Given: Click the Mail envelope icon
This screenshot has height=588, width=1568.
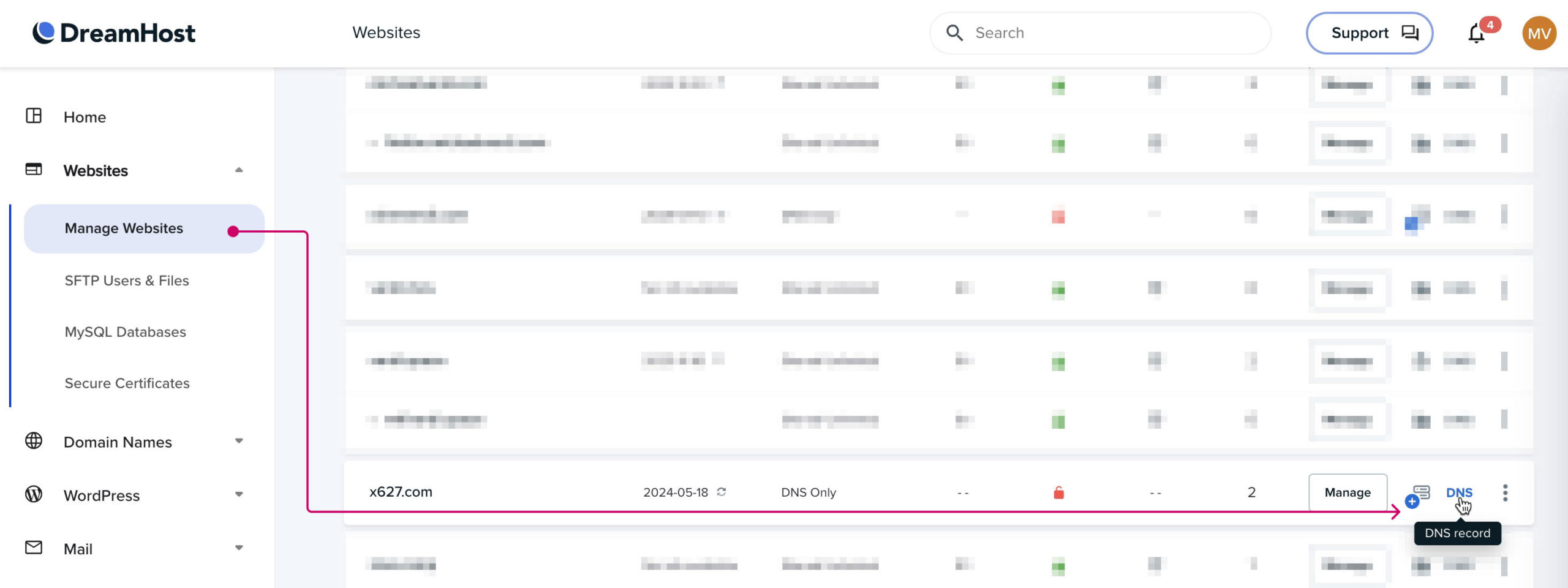Looking at the screenshot, I should 34,548.
